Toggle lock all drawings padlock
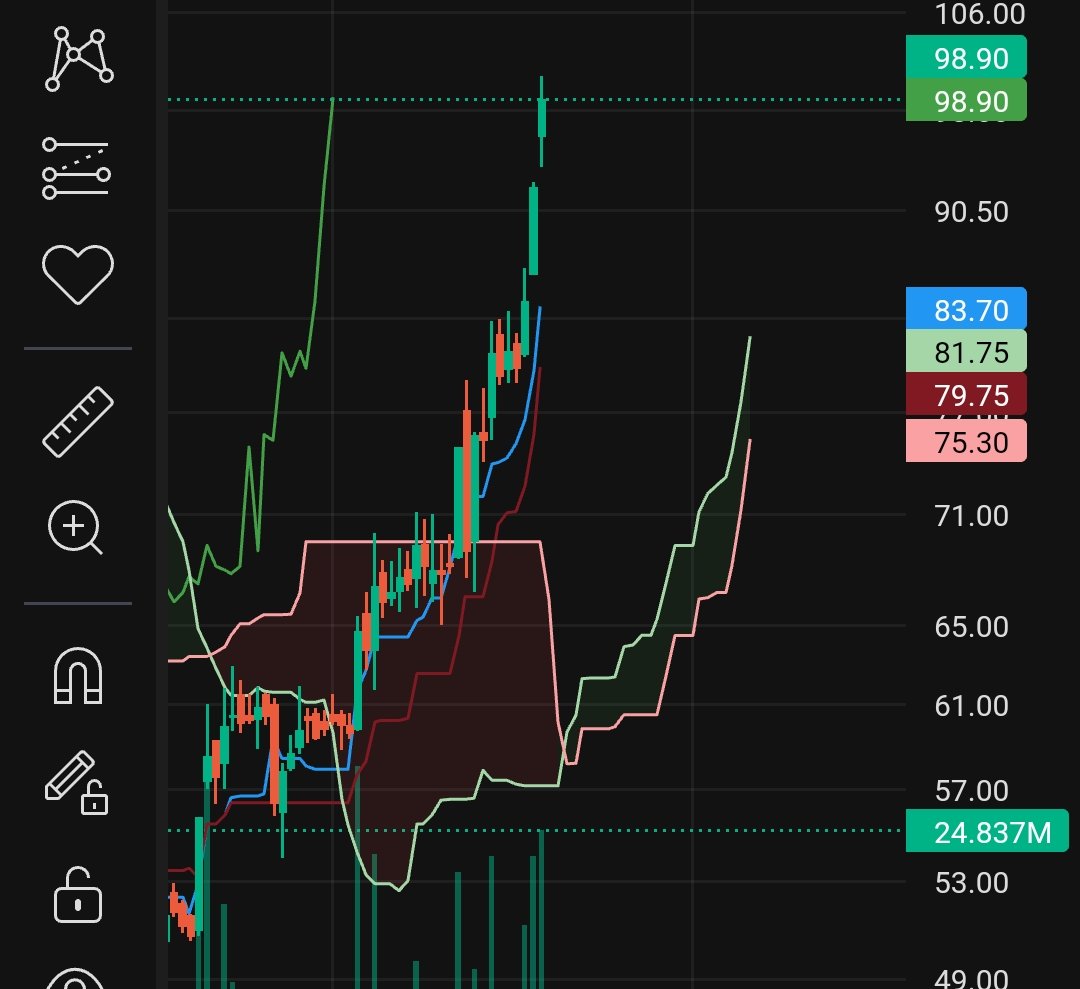The height and width of the screenshot is (989, 1080). [x=78, y=895]
